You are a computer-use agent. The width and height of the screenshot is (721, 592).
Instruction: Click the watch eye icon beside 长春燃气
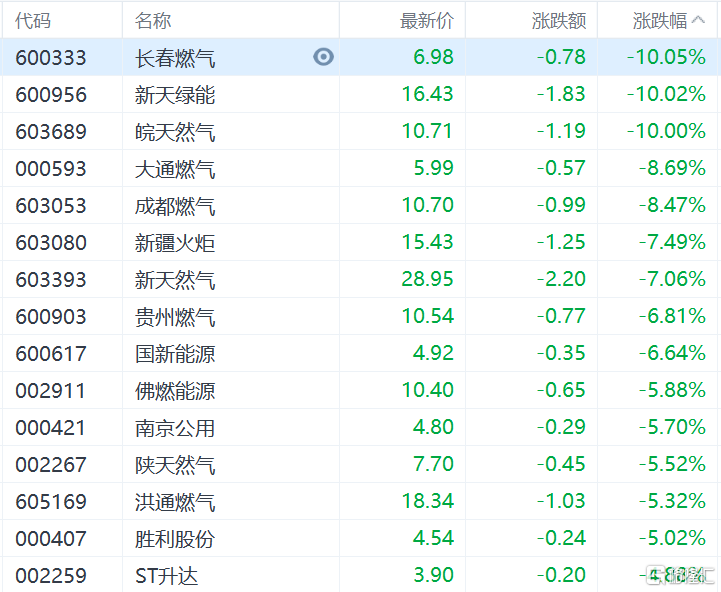point(323,57)
